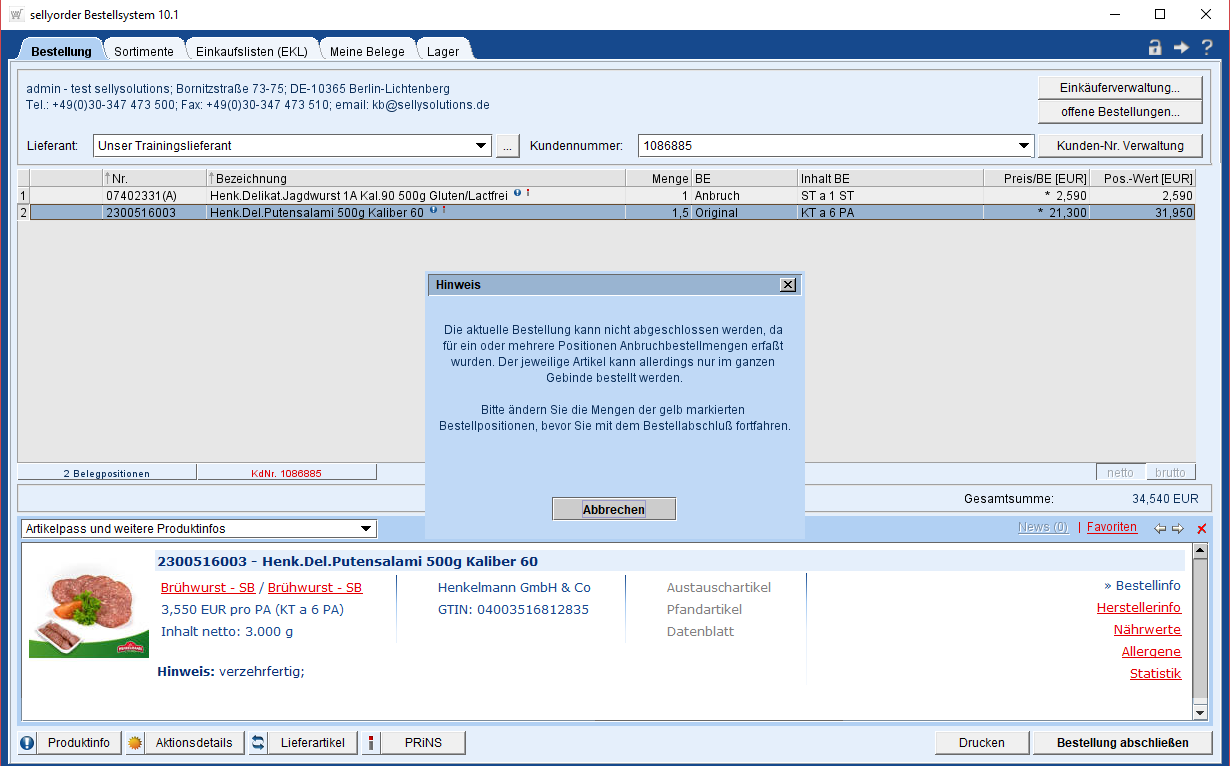Open offene Bestellungen
This screenshot has height=766, width=1230.
click(1120, 111)
